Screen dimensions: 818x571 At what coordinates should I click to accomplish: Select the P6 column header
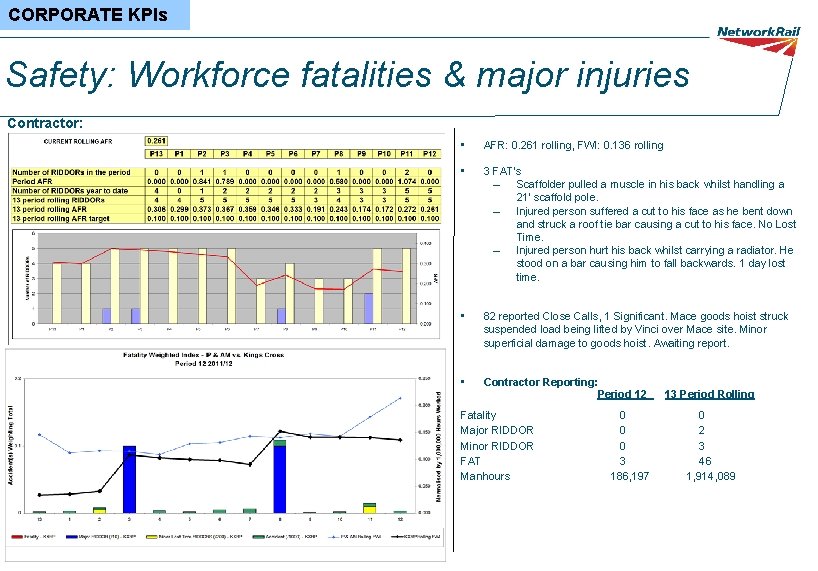(293, 154)
